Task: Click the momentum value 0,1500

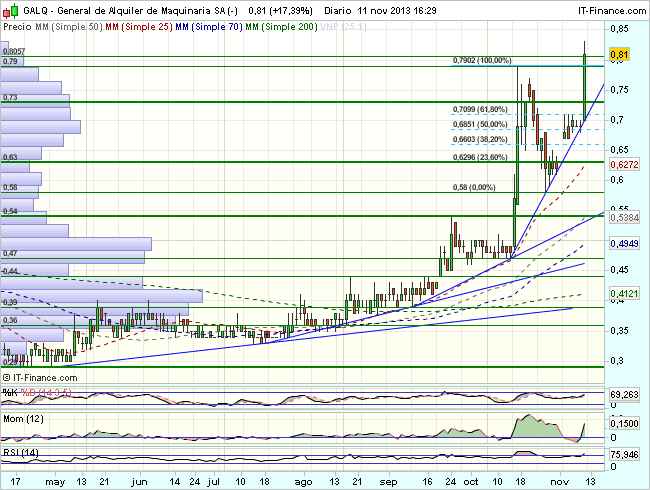Action: coord(624,424)
